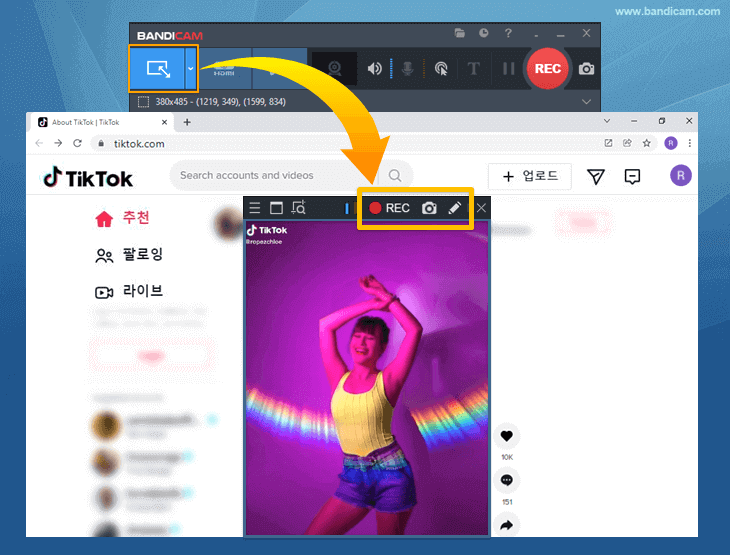Screen dimensions: 730x555
Task: Open the browser tab search chevron
Action: pyautogui.click(x=607, y=121)
